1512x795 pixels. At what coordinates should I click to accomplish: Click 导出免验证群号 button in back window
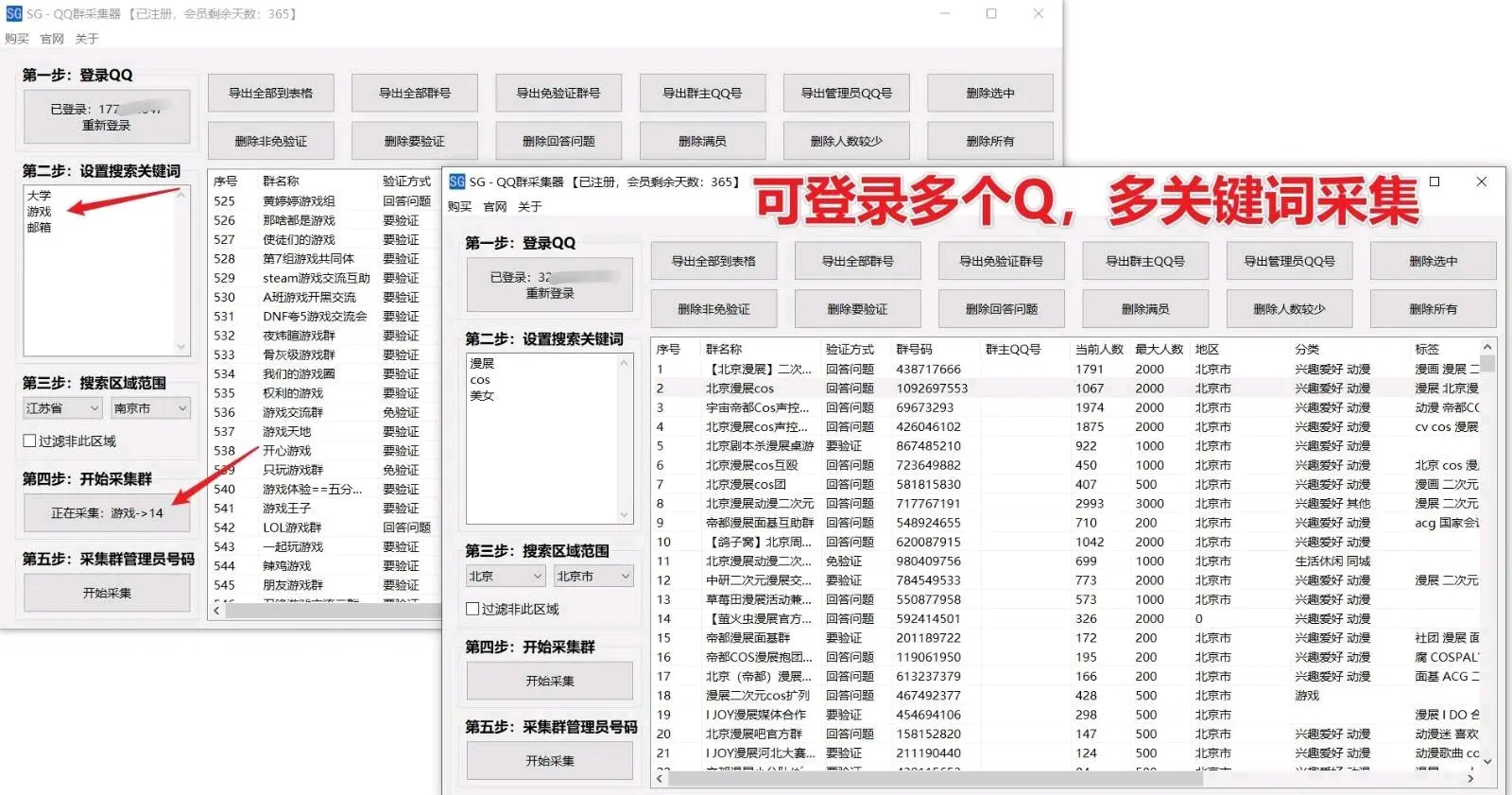558,93
